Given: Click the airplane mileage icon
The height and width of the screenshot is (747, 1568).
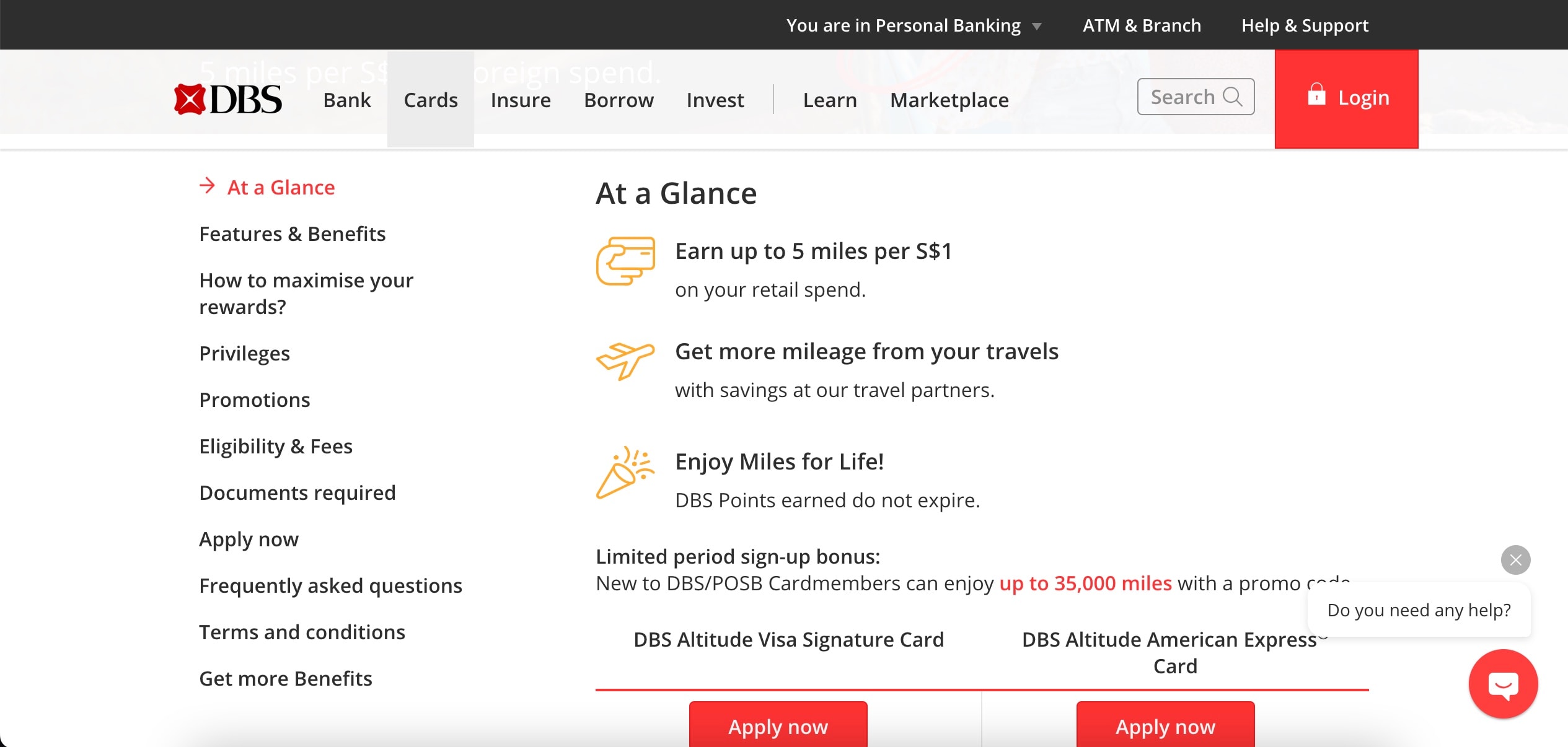Looking at the screenshot, I should pyautogui.click(x=625, y=360).
